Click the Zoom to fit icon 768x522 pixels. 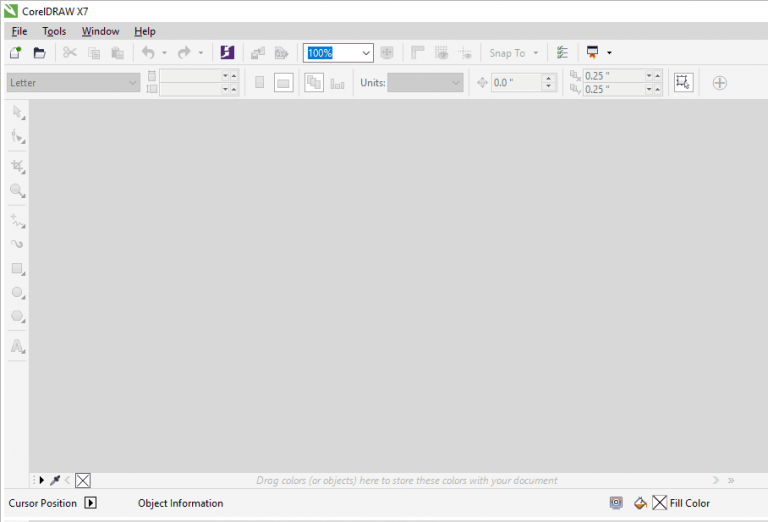coord(387,52)
